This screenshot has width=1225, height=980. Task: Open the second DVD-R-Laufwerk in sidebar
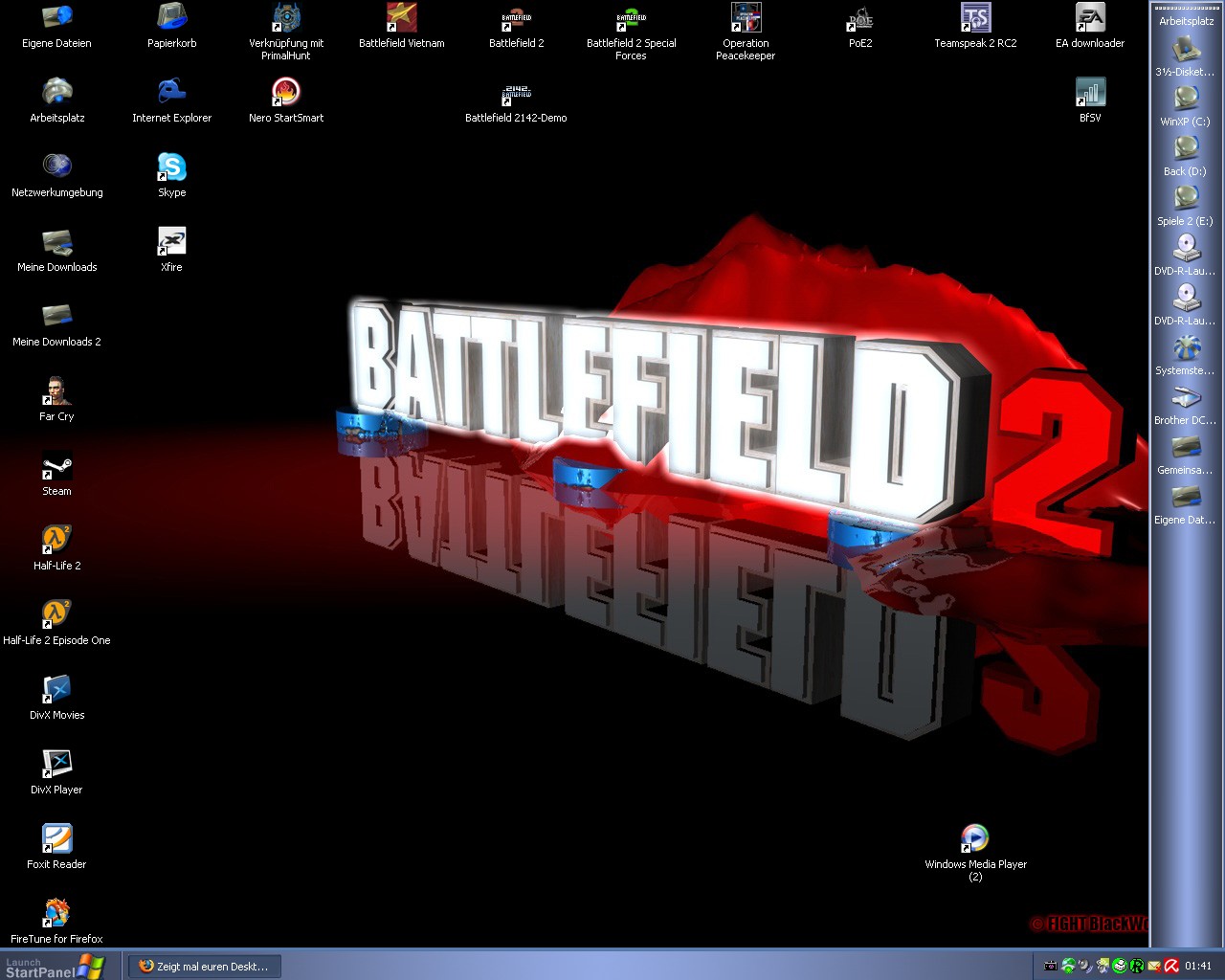pos(1186,304)
